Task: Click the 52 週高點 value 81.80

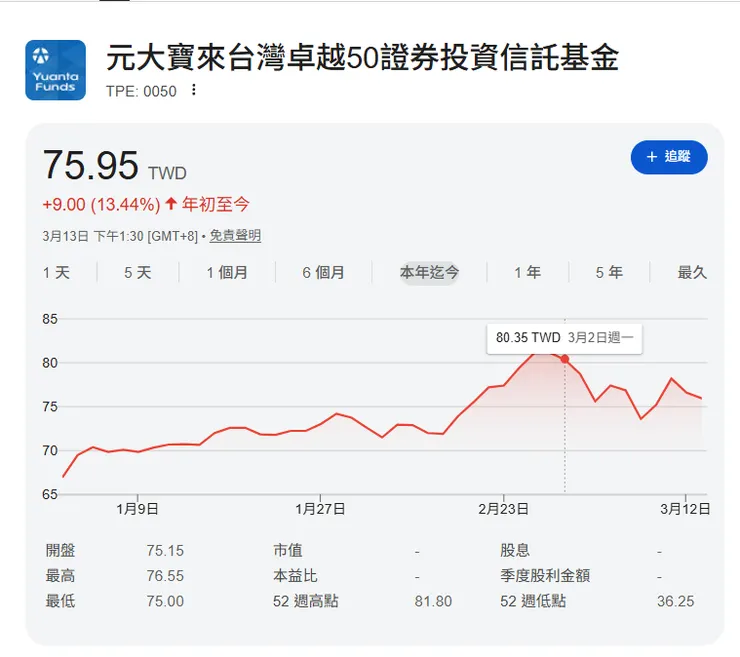Action: [x=433, y=601]
